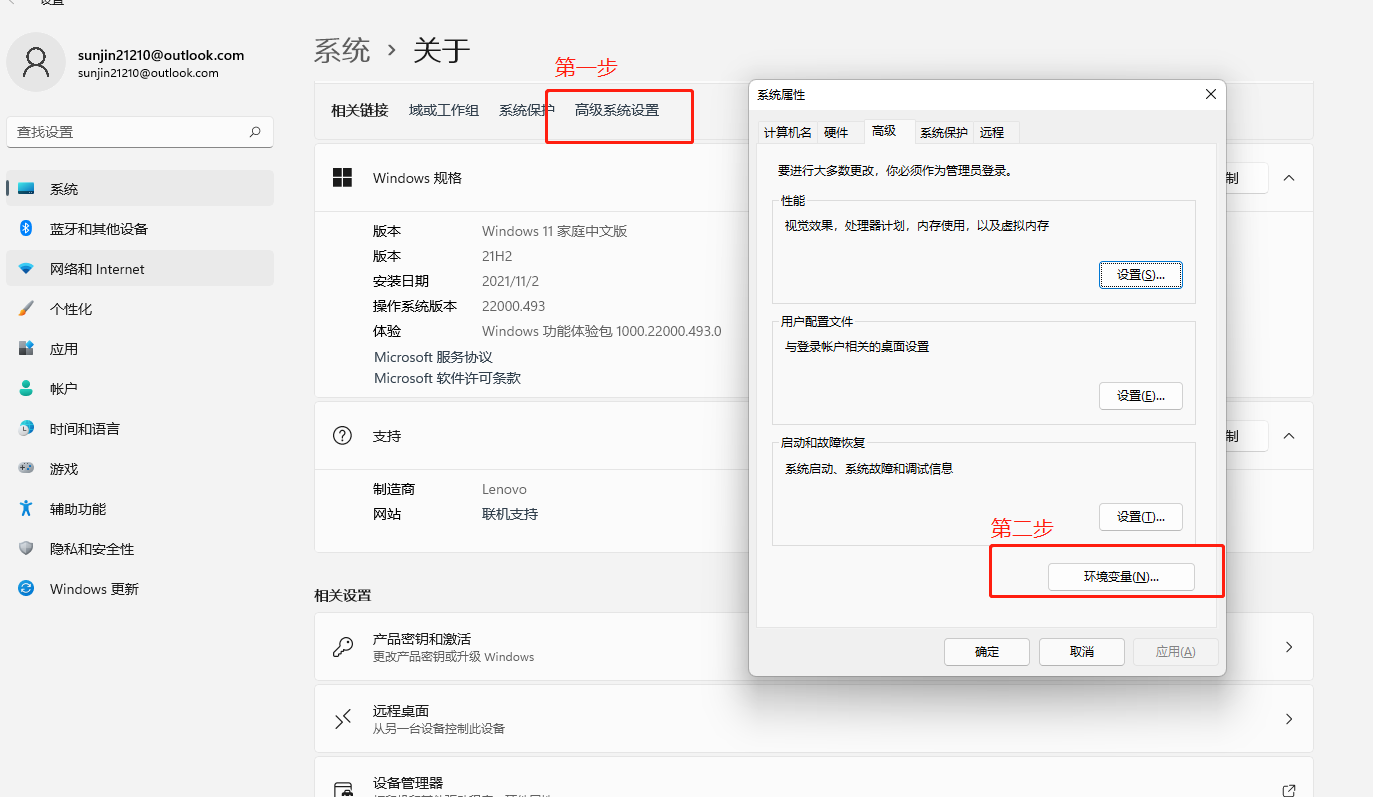Open the 系统 sidebar item

[x=140, y=188]
